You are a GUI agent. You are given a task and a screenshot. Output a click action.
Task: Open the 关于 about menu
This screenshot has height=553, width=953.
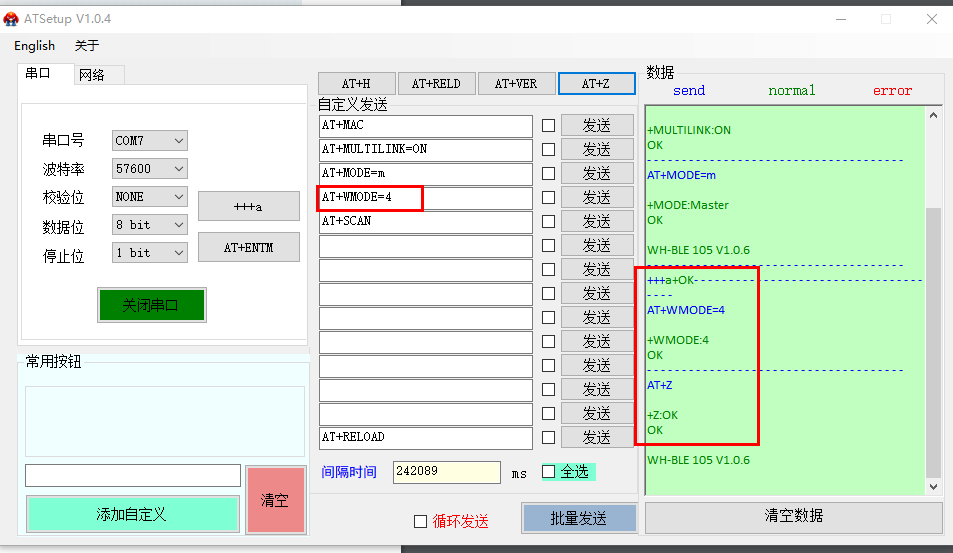[87, 46]
